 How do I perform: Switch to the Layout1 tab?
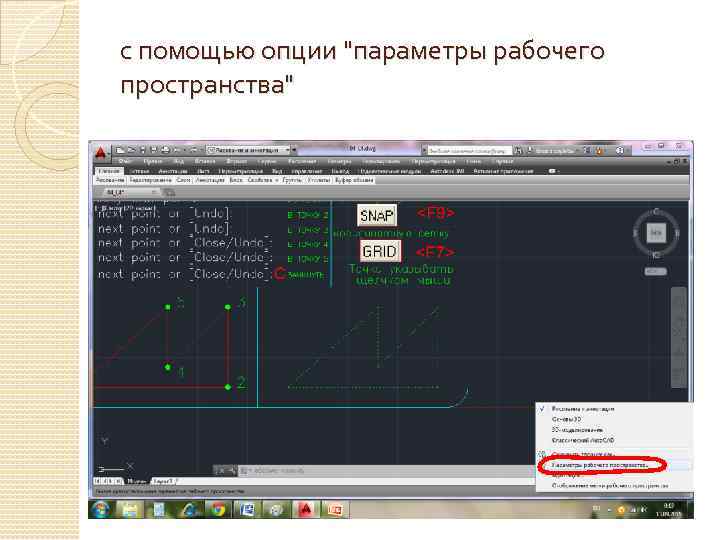point(163,481)
